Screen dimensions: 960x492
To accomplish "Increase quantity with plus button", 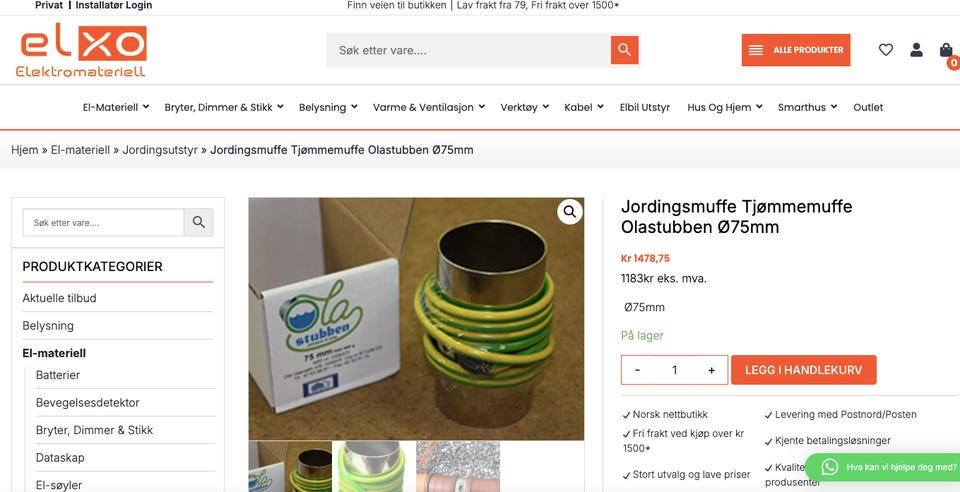I will click(x=711, y=370).
